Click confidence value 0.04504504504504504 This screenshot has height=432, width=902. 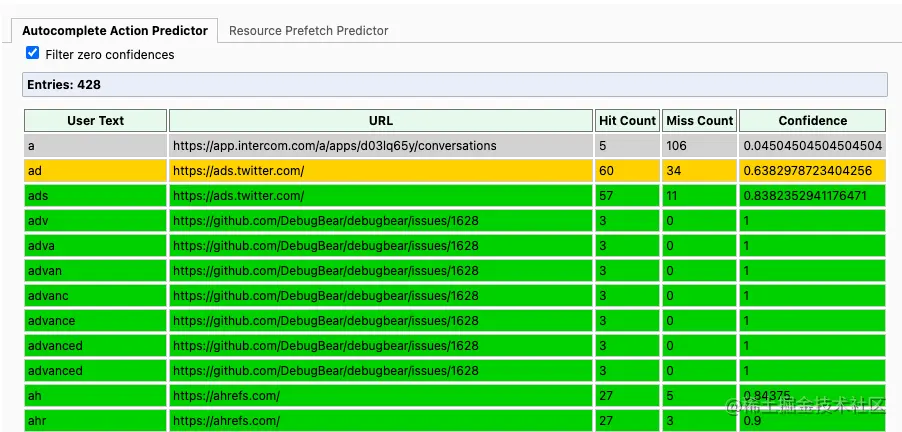click(812, 146)
